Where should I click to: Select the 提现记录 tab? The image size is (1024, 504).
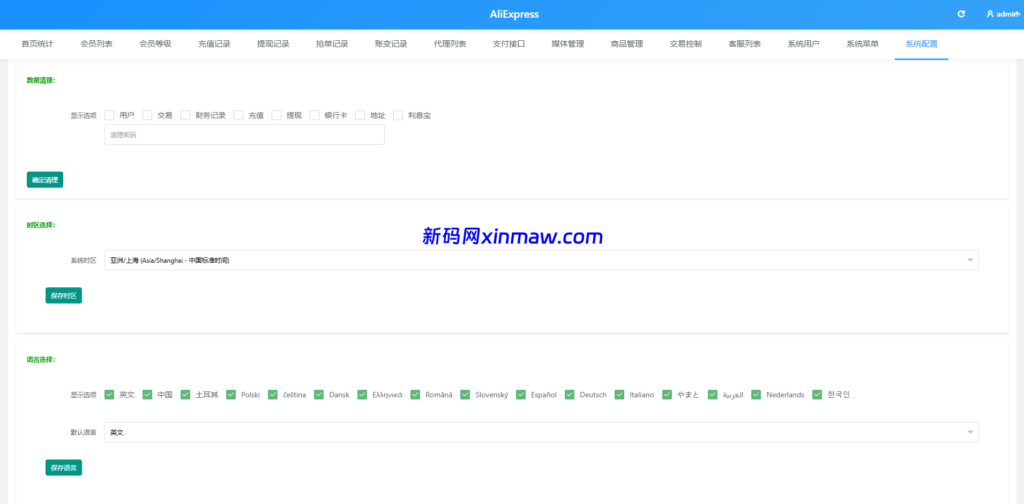click(x=273, y=44)
